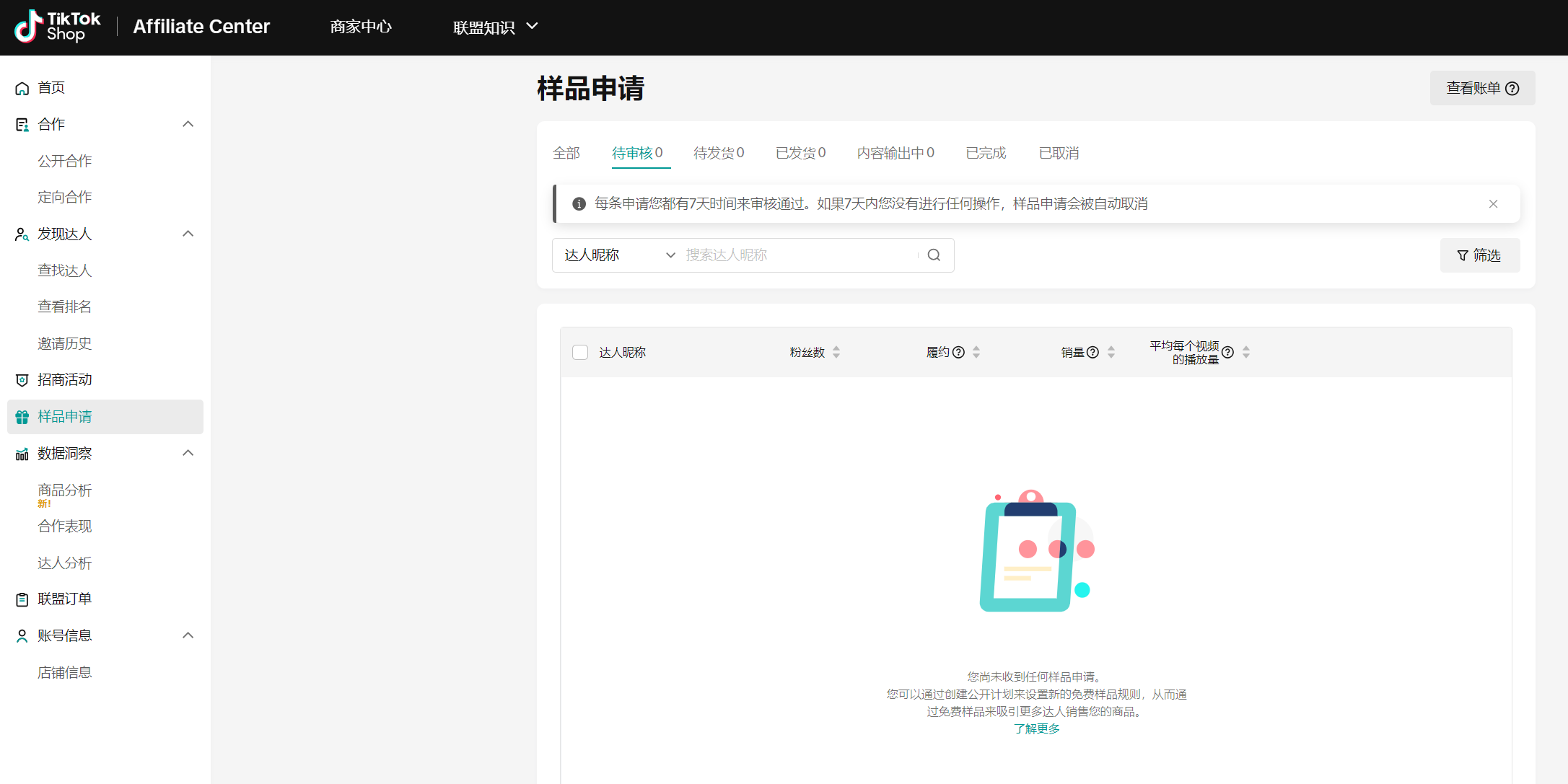Sort table by 粉丝数 arrows
The height and width of the screenshot is (784, 1568).
(836, 353)
